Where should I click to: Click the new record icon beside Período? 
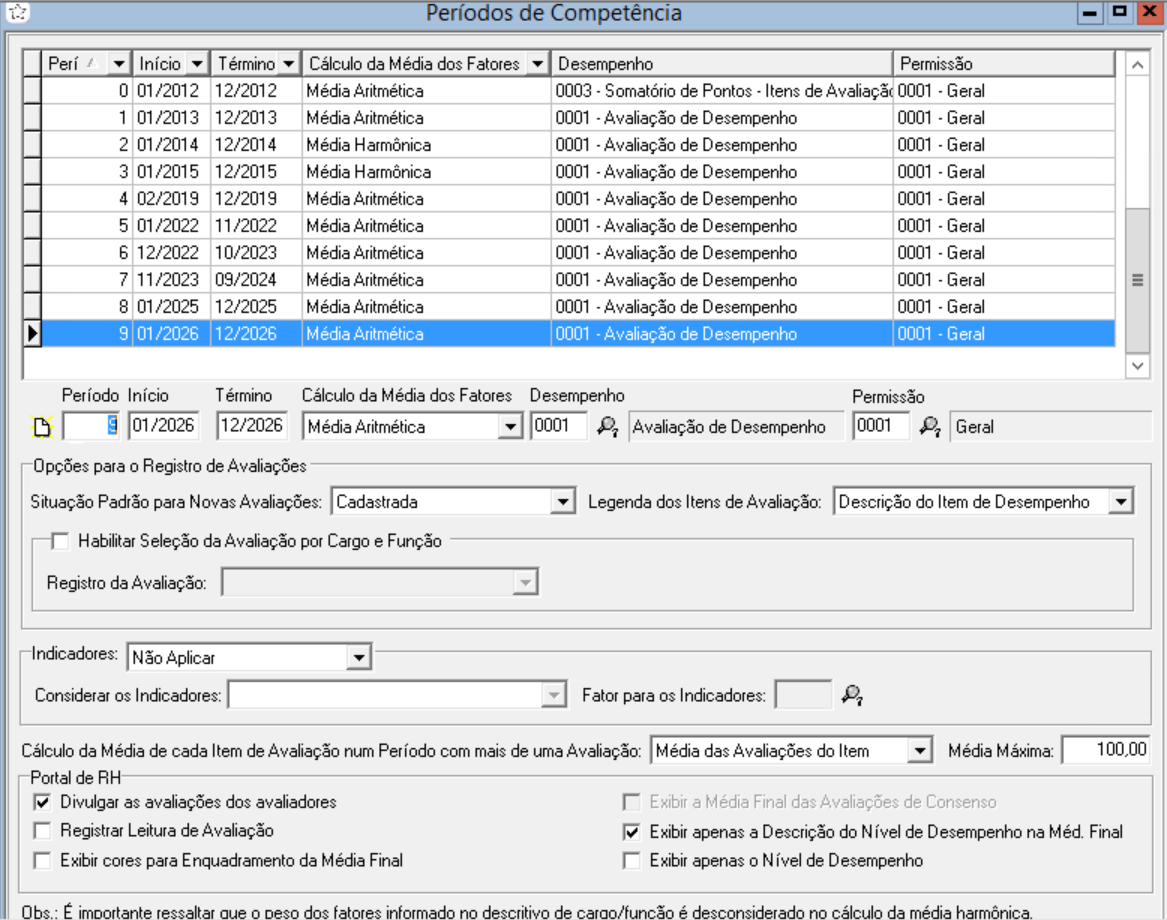[x=41, y=428]
